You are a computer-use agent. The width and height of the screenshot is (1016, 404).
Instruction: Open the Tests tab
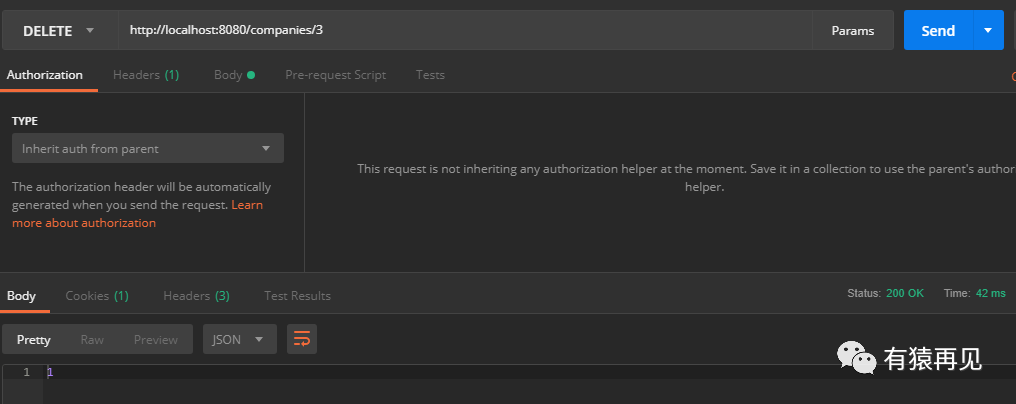click(430, 75)
